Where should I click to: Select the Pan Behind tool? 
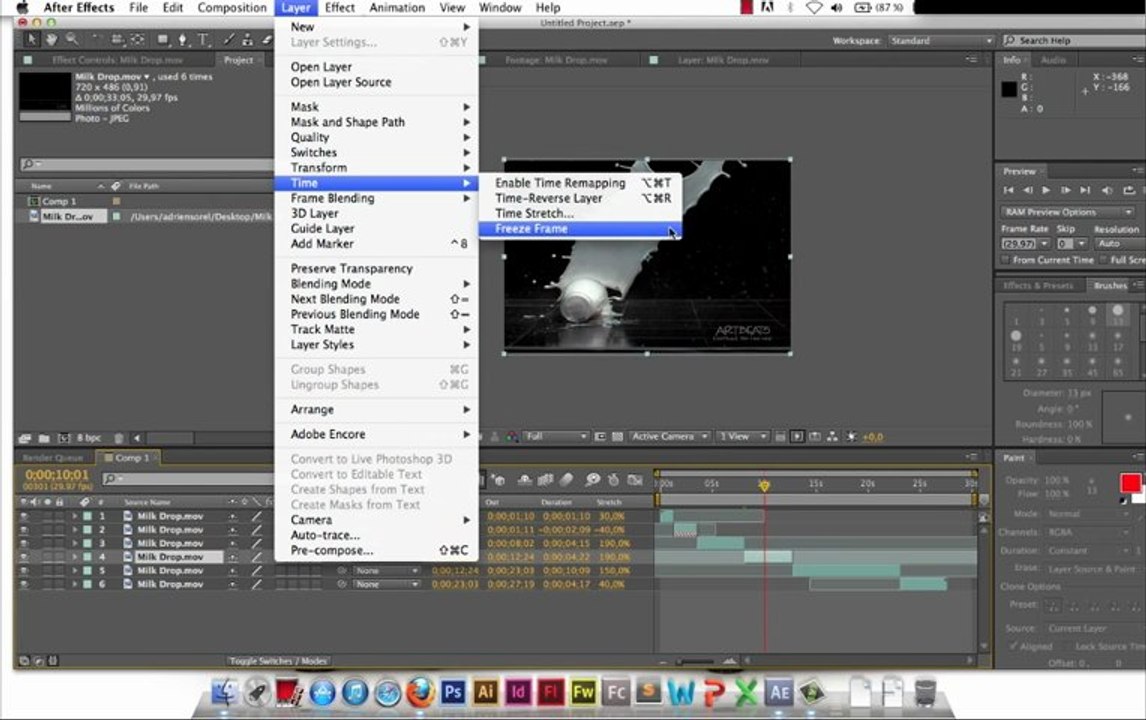coord(137,39)
